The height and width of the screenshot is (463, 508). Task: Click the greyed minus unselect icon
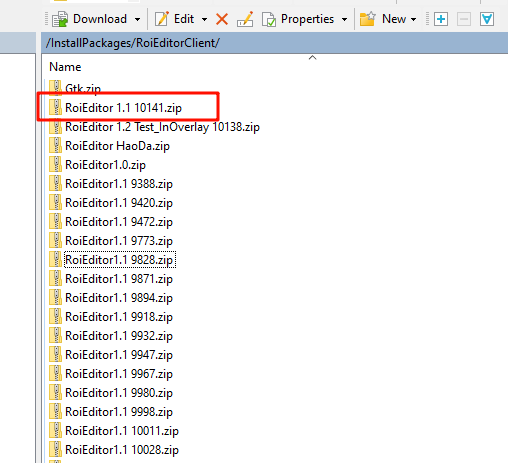click(464, 19)
